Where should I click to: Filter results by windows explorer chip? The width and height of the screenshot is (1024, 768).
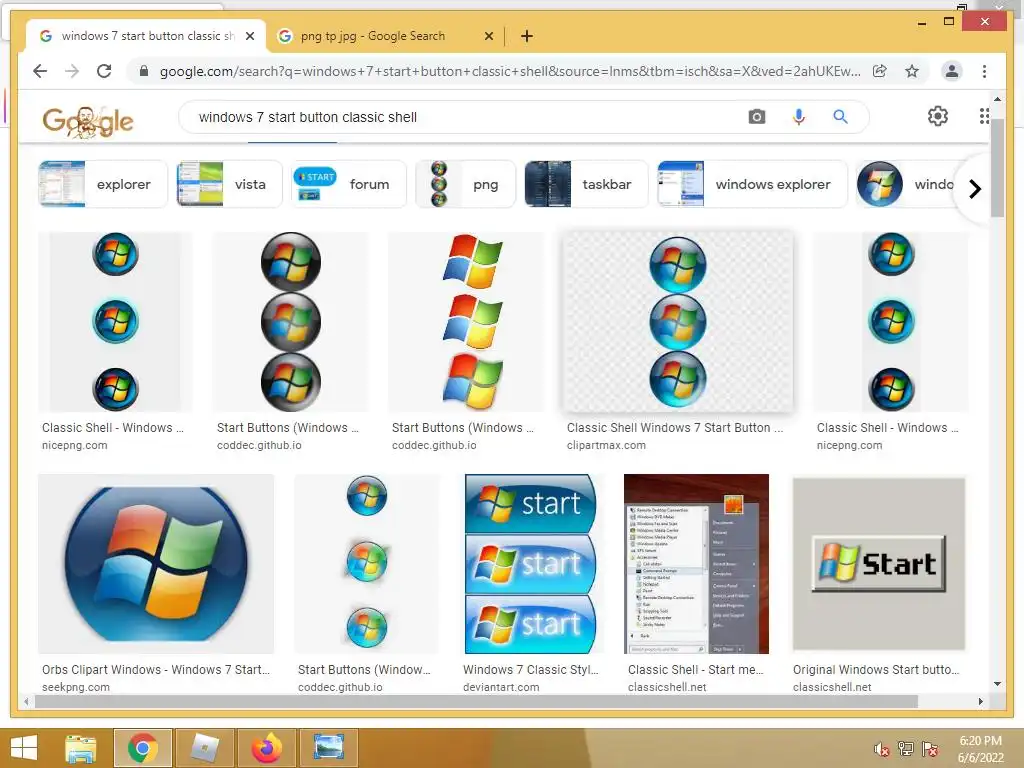752,184
